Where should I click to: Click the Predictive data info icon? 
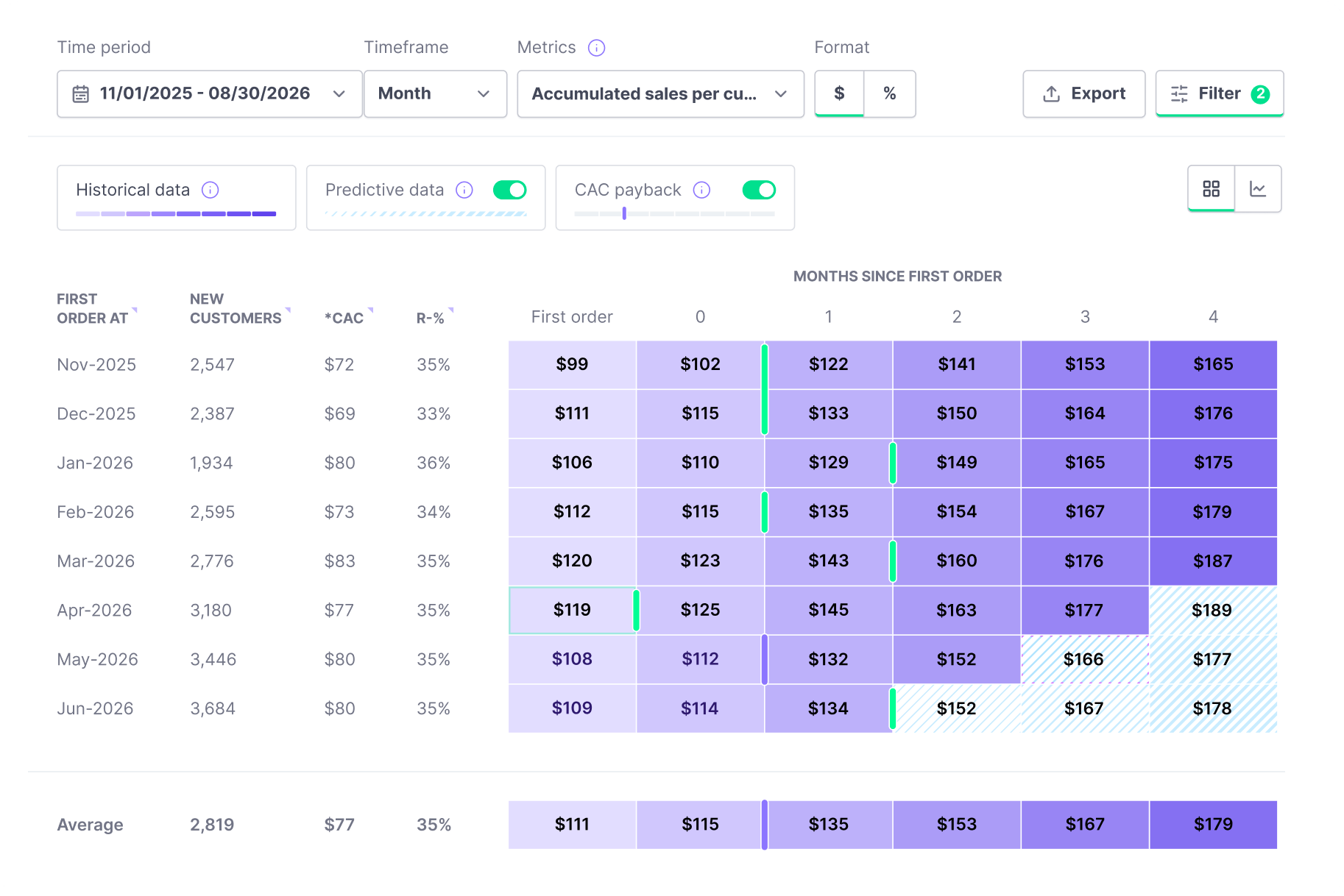(464, 191)
